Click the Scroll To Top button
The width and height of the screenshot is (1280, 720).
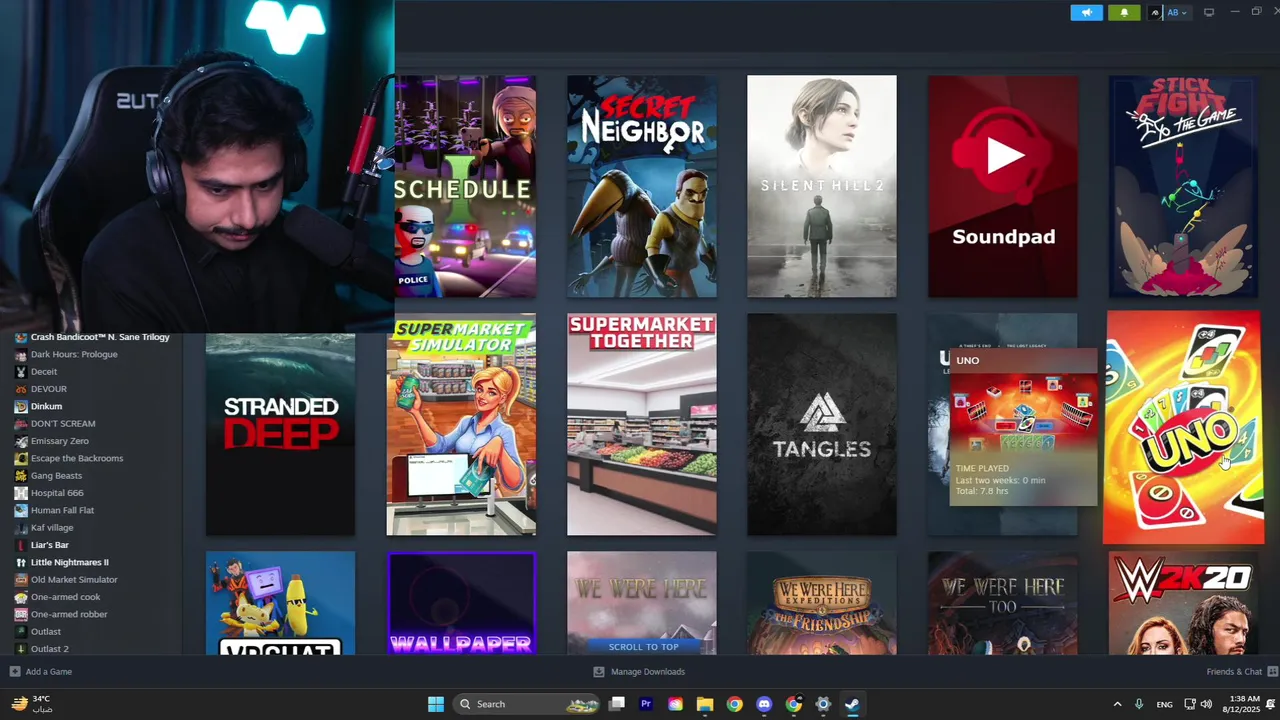[x=643, y=646]
